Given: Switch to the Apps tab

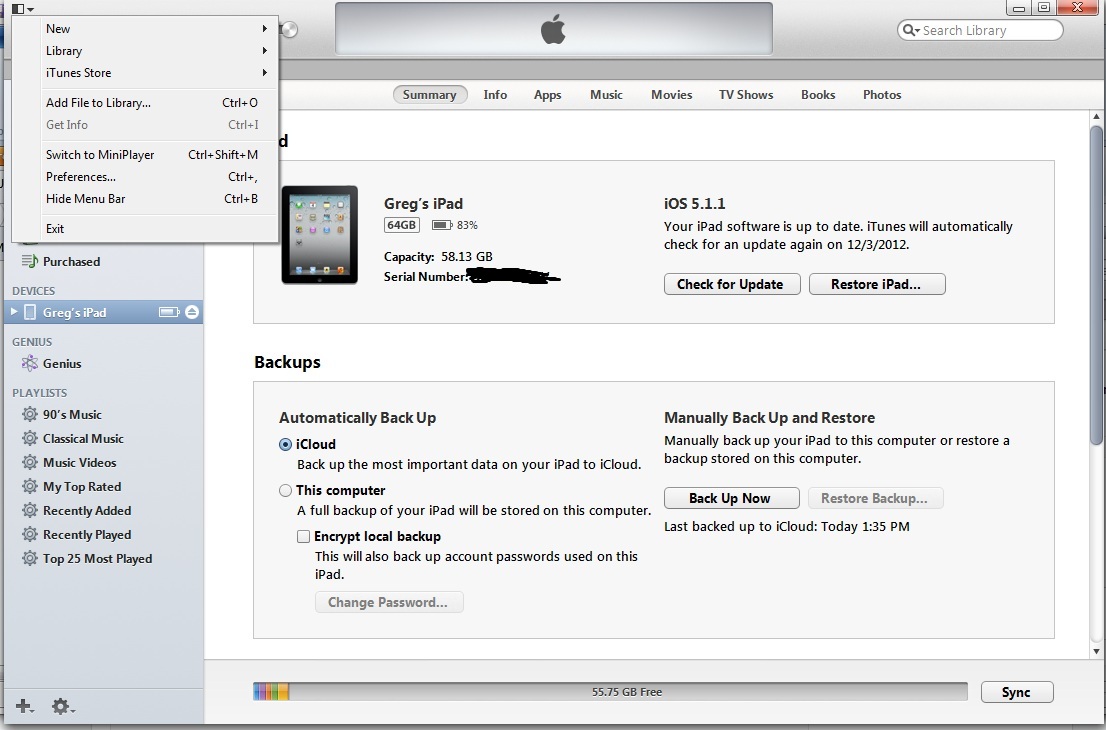Looking at the screenshot, I should [x=547, y=95].
